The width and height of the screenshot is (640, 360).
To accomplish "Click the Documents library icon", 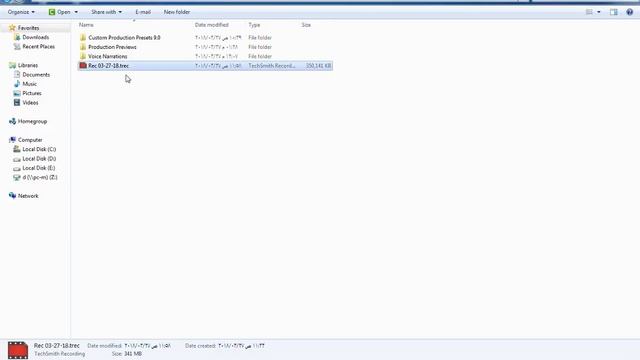I will click(17, 75).
